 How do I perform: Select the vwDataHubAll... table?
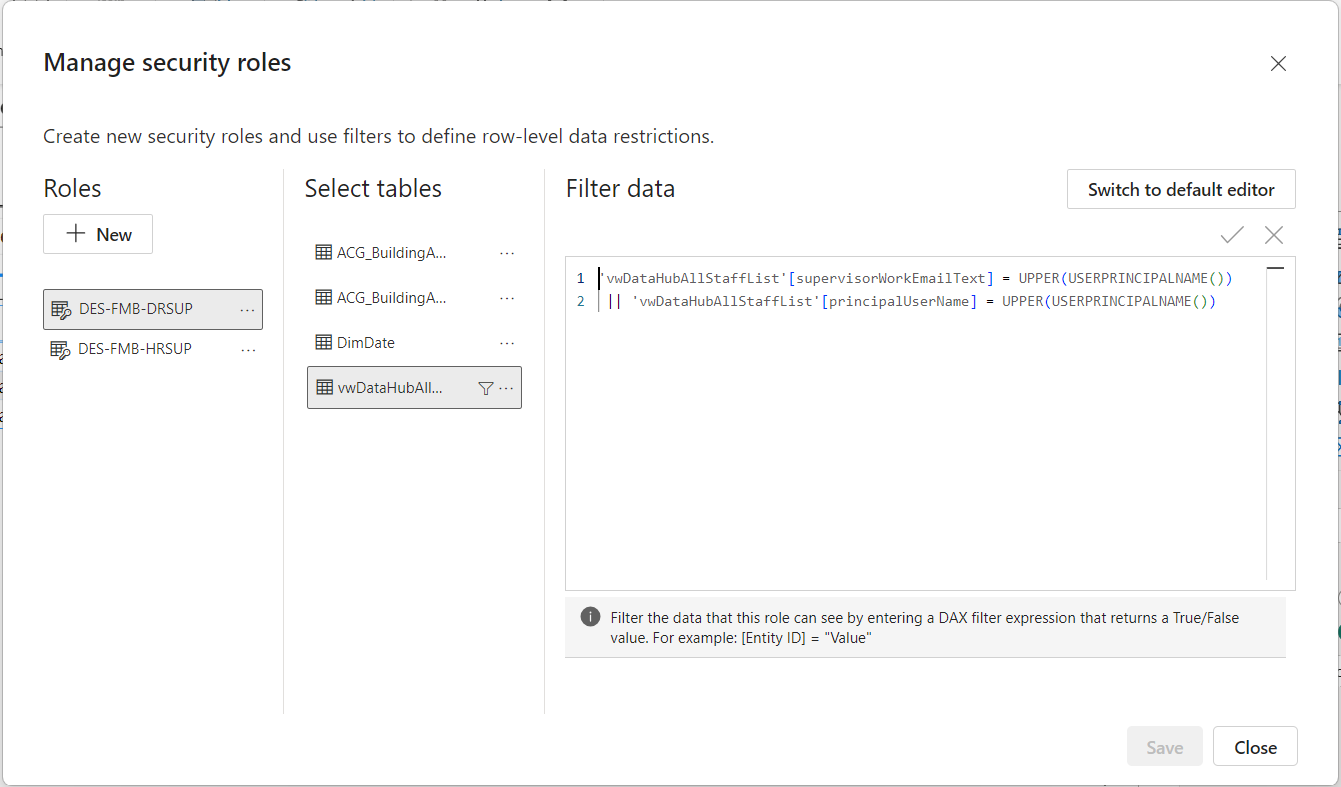pos(414,388)
